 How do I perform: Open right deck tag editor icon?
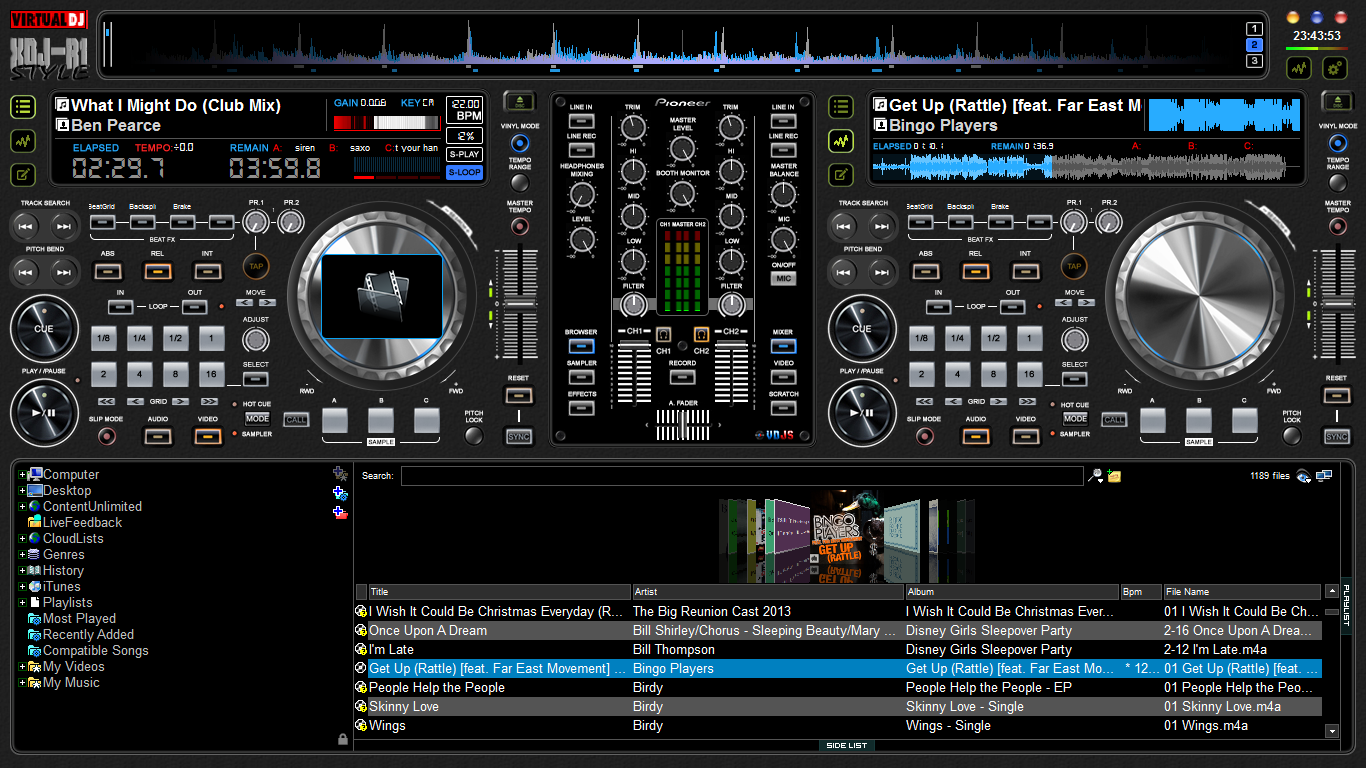point(841,175)
